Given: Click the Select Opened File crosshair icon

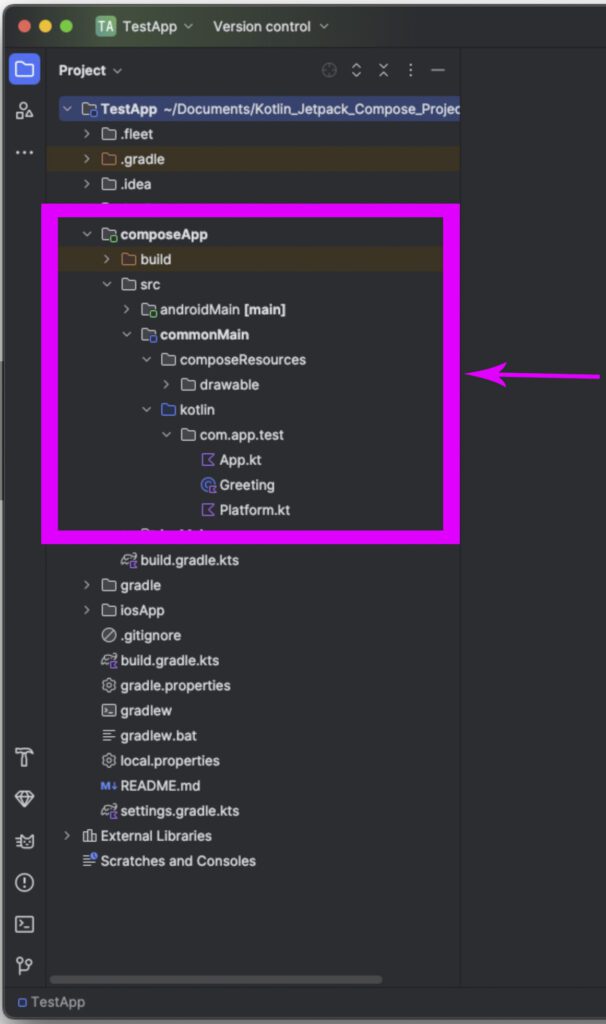Looking at the screenshot, I should (329, 70).
